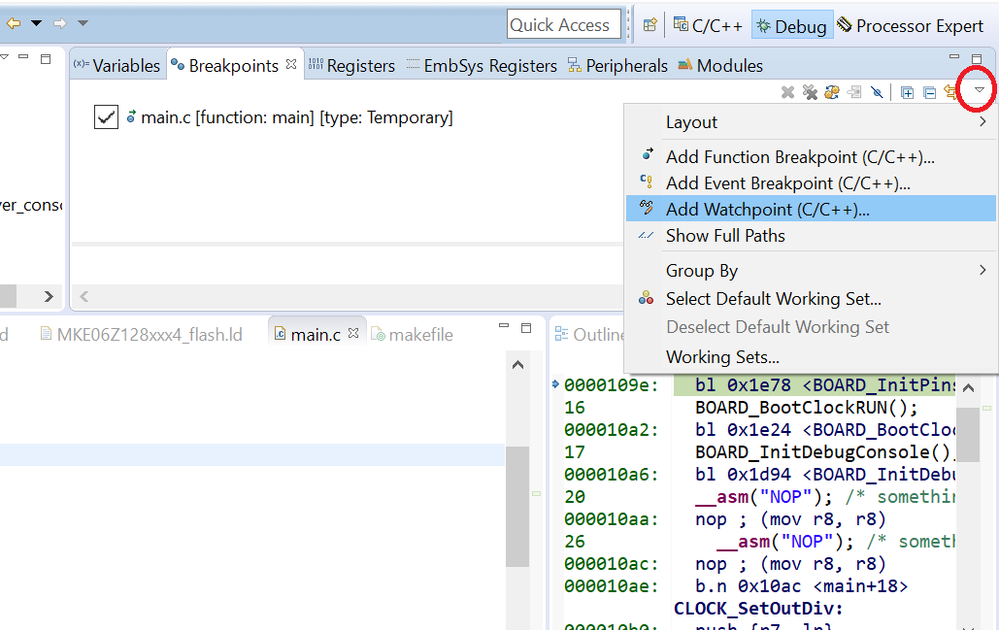This screenshot has width=999, height=630.
Task: Close the main.c editor tab
Action: [x=354, y=333]
